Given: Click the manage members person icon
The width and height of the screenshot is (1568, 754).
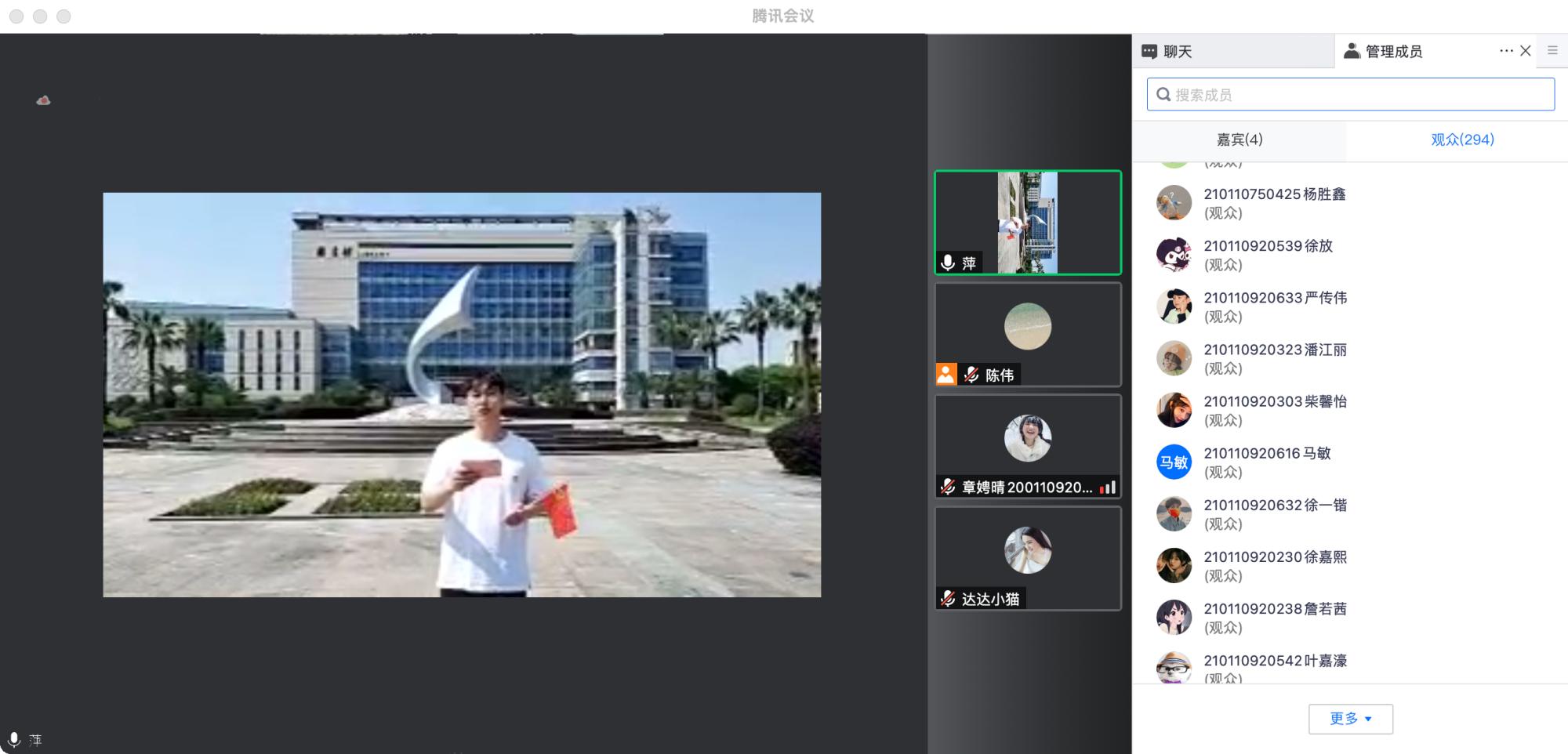Looking at the screenshot, I should (1352, 51).
